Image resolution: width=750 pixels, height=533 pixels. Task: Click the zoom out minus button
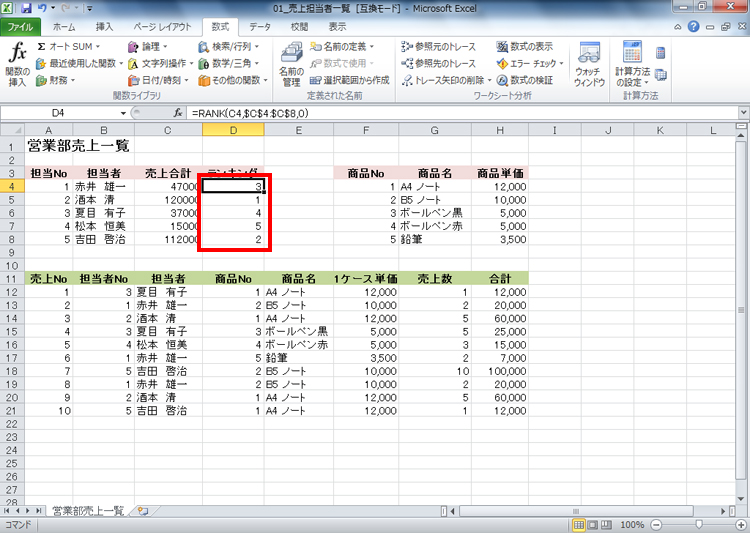[656, 525]
